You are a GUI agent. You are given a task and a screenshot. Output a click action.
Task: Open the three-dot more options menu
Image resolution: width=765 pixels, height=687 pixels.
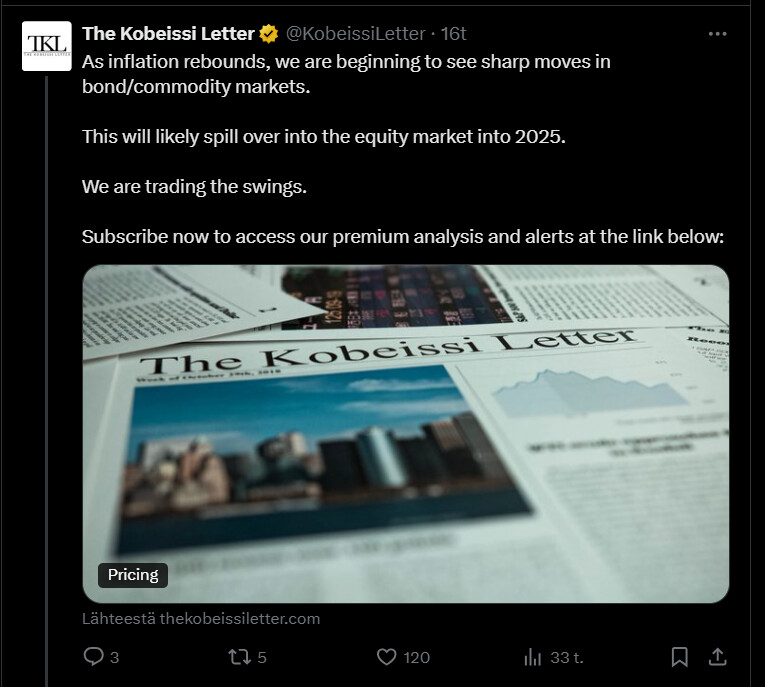click(x=717, y=34)
